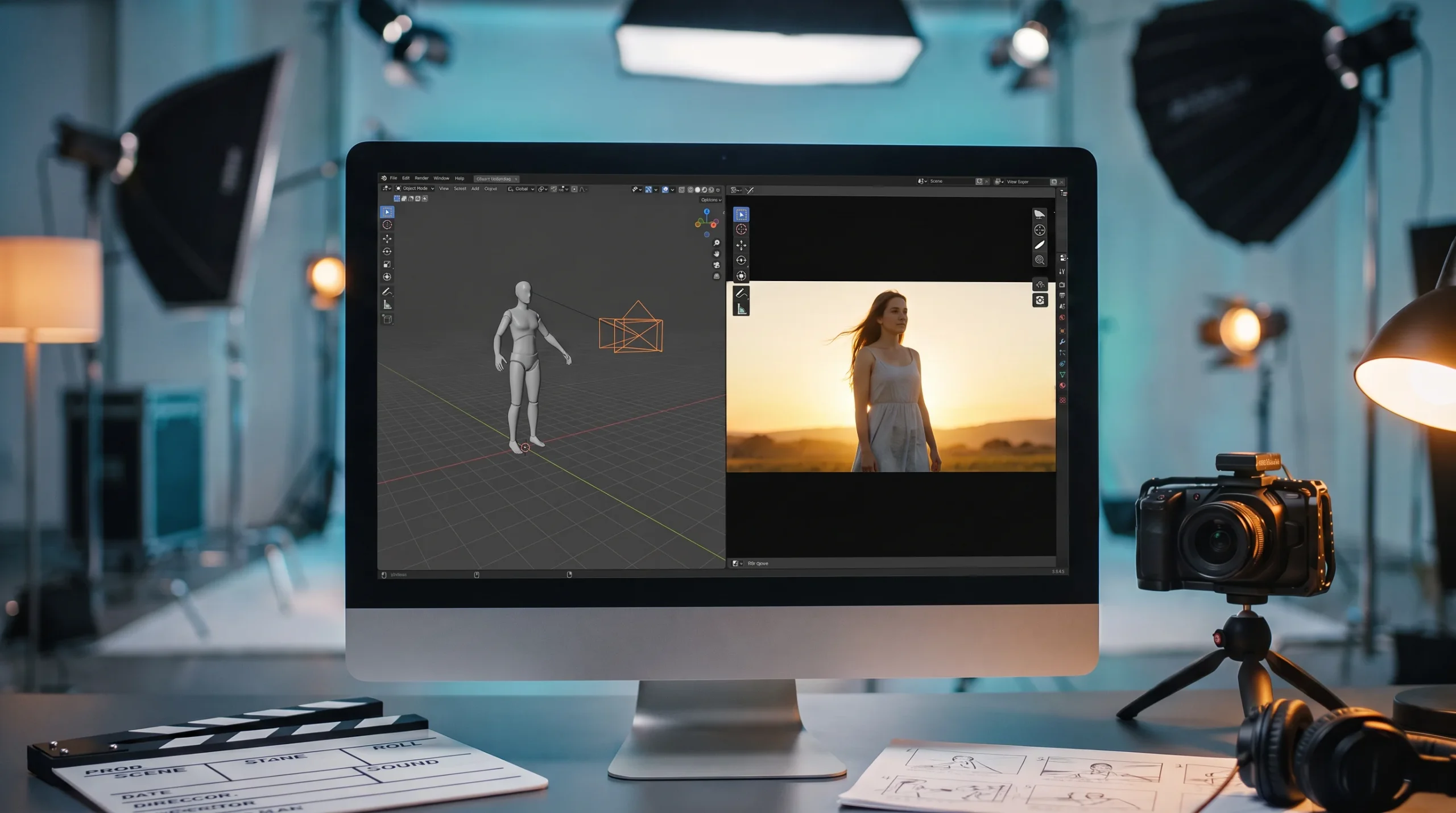1456x813 pixels.
Task: Click the camera snapshot icon in right pane
Action: click(1040, 300)
